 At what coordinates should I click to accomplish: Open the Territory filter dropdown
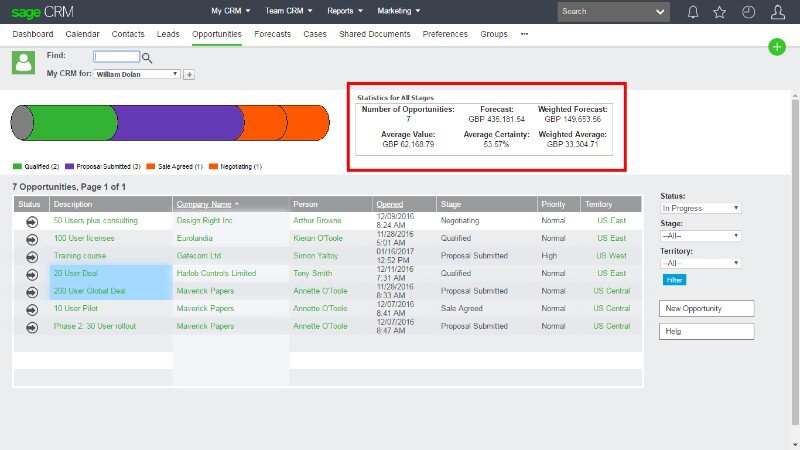(x=700, y=263)
